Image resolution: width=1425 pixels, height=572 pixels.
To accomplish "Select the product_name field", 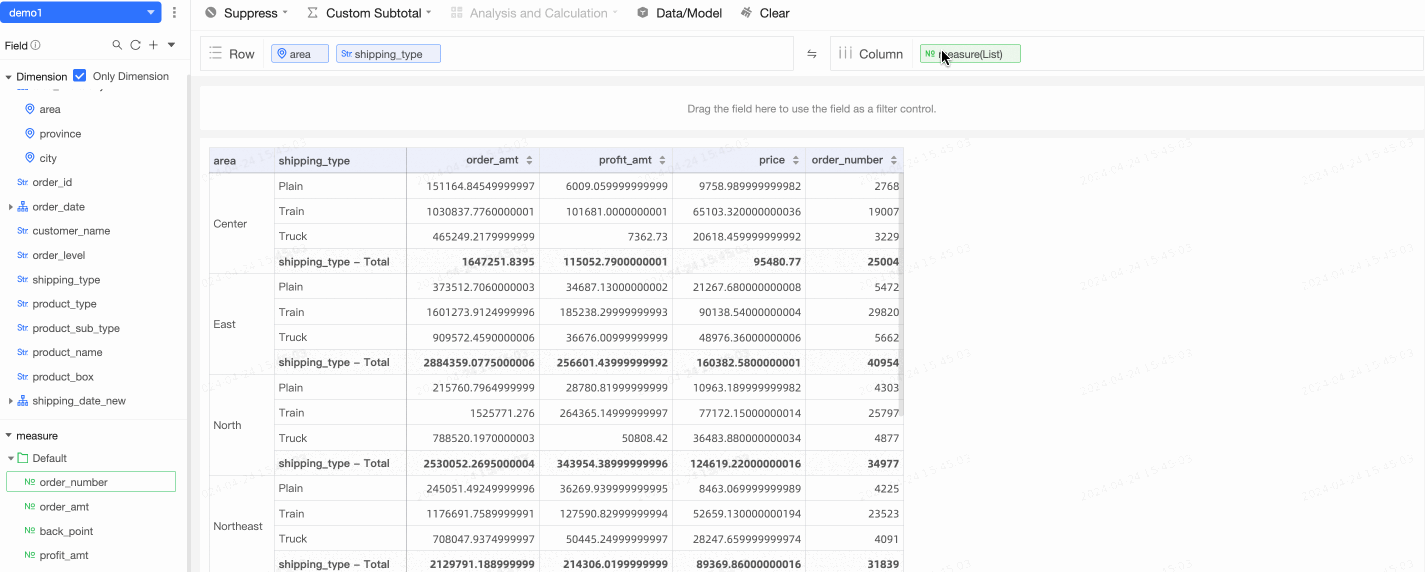I will pyautogui.click(x=67, y=352).
